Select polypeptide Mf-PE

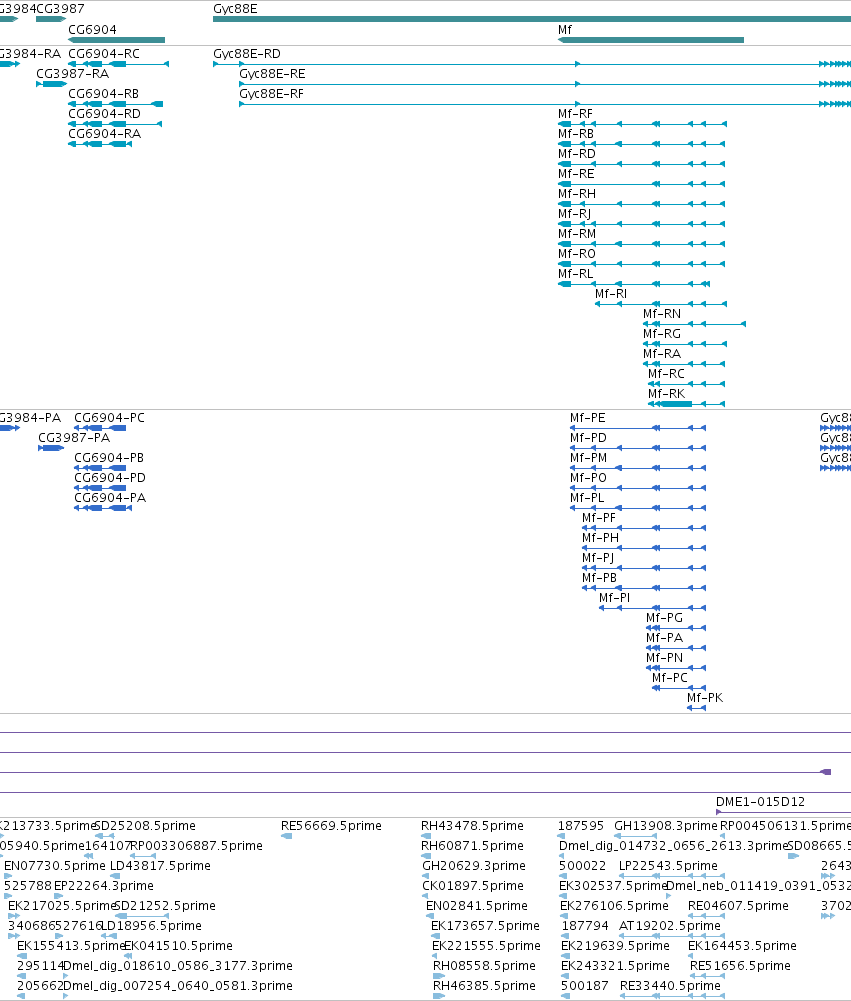click(587, 418)
